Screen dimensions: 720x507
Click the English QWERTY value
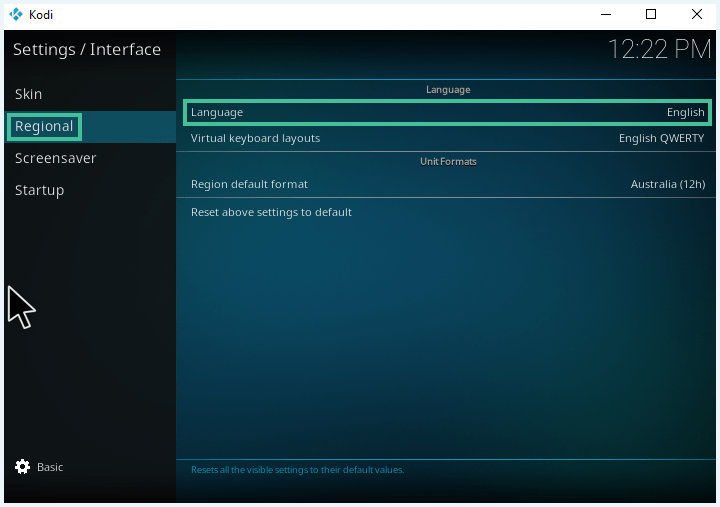(x=661, y=138)
